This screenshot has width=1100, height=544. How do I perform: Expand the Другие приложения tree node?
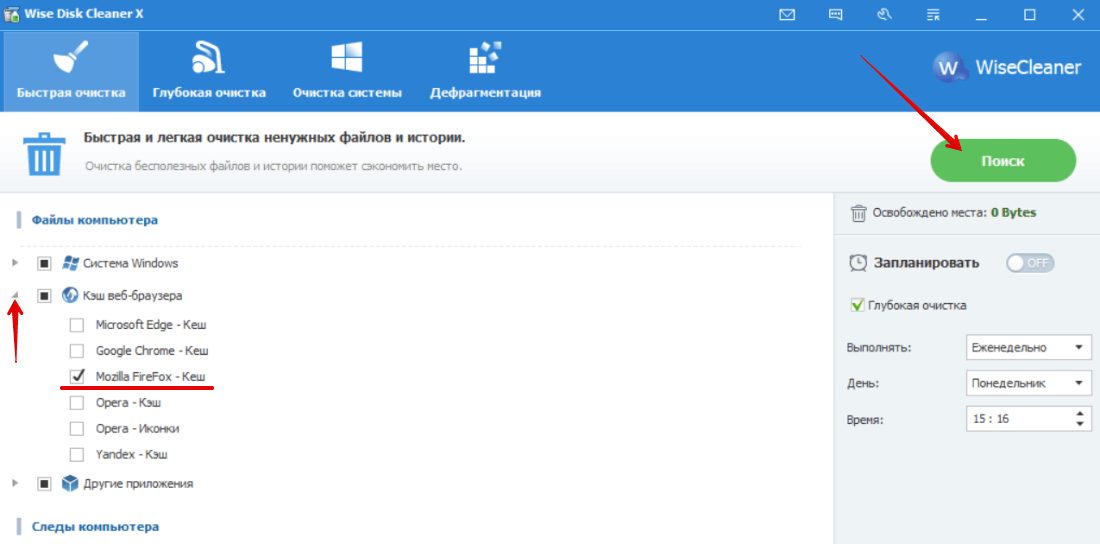click(15, 483)
